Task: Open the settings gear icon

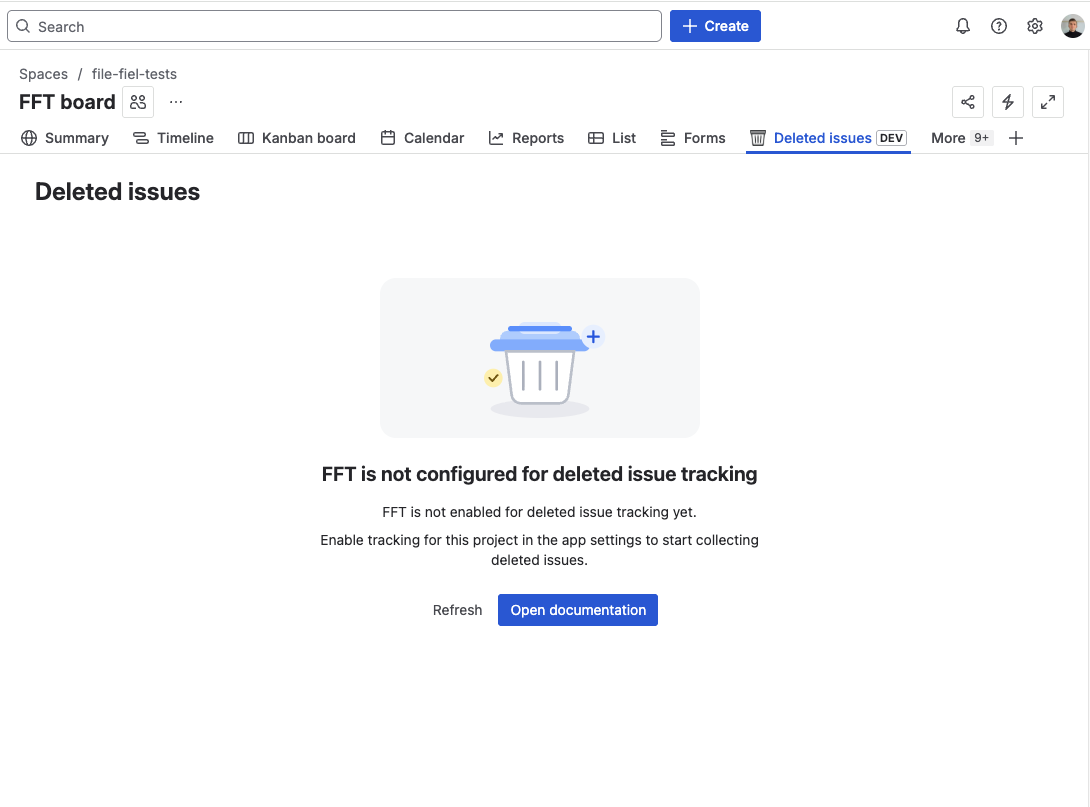Action: (1035, 26)
